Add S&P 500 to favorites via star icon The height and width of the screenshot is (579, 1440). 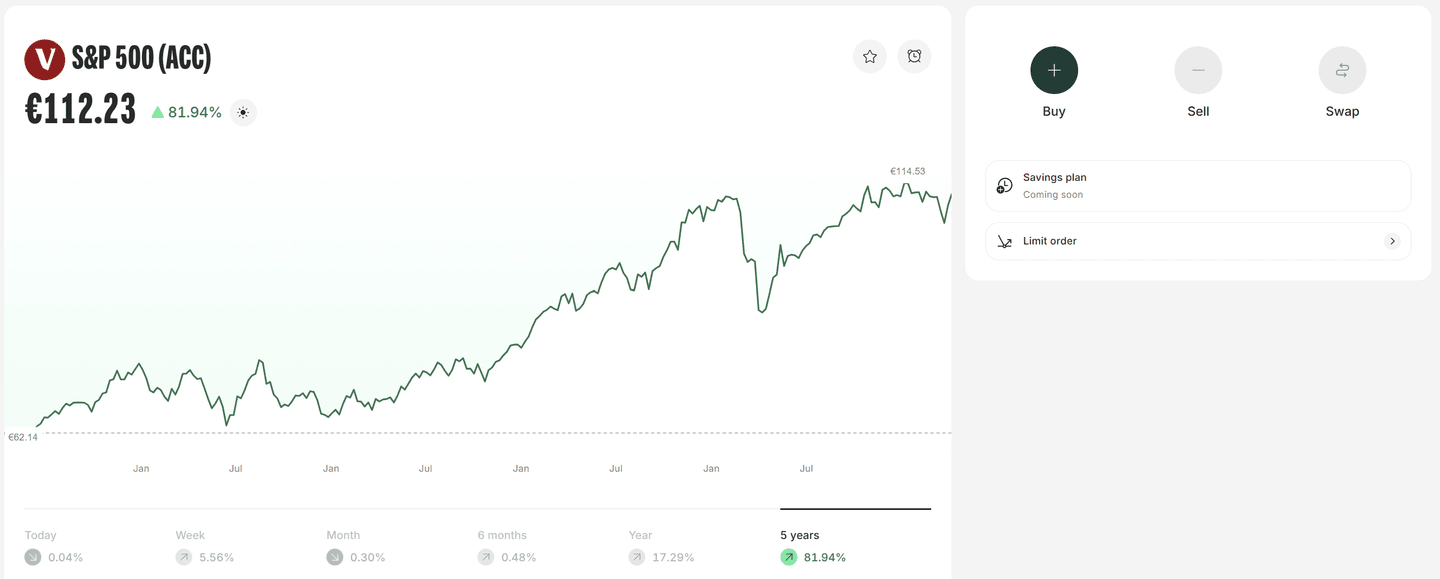click(x=869, y=56)
